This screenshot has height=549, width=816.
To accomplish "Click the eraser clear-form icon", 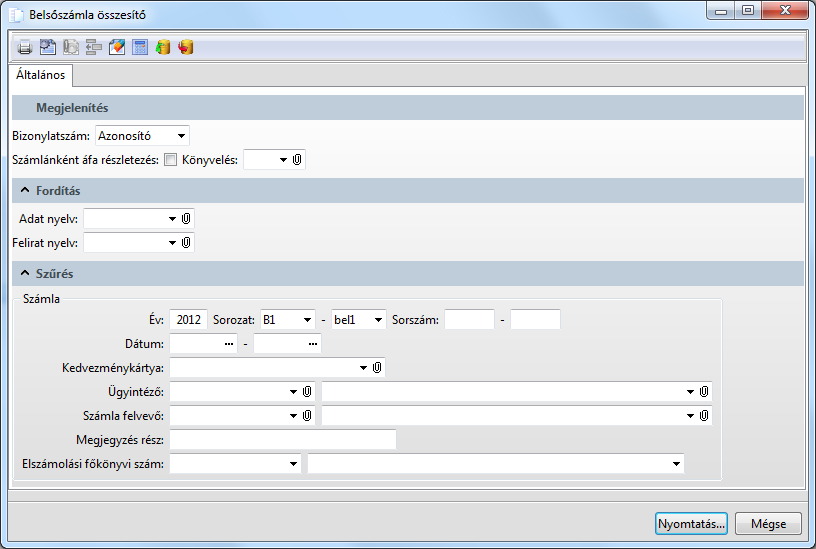I will pyautogui.click(x=117, y=47).
